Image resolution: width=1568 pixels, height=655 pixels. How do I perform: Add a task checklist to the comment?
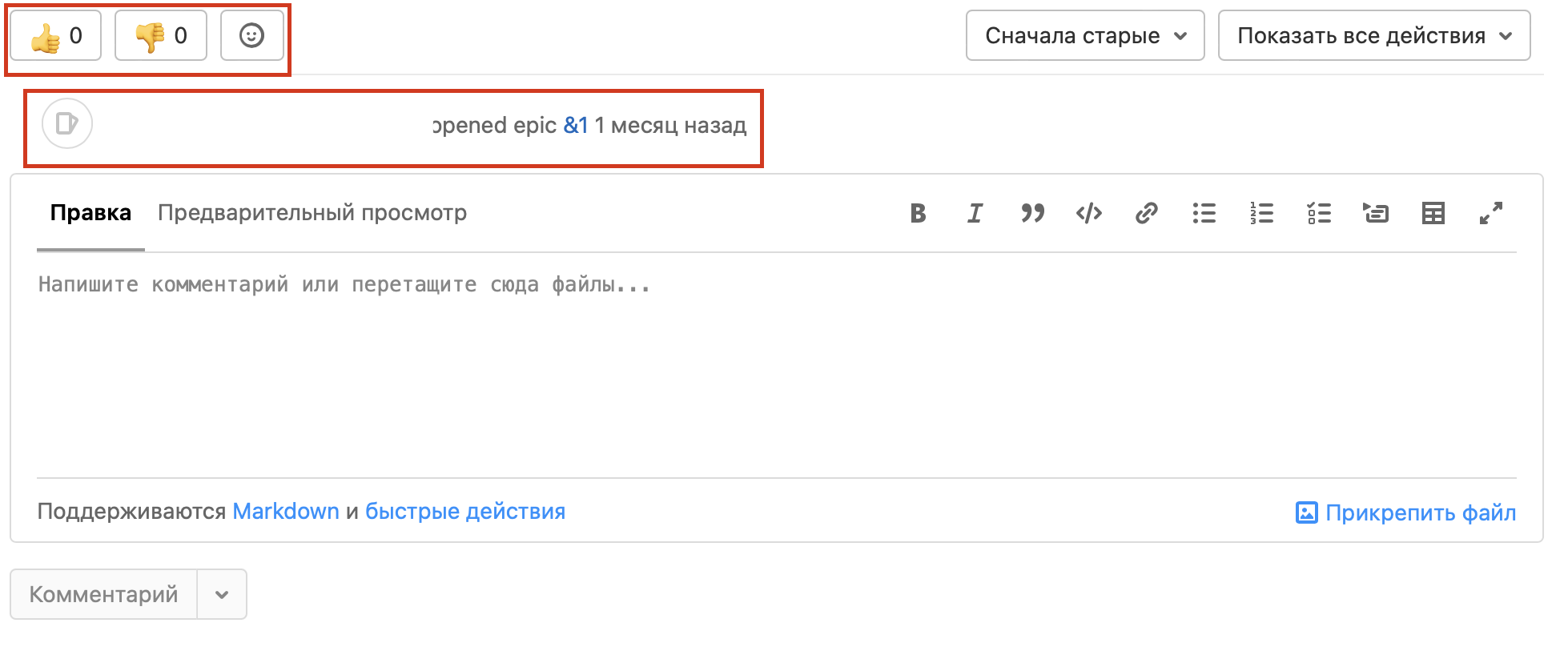(1319, 213)
